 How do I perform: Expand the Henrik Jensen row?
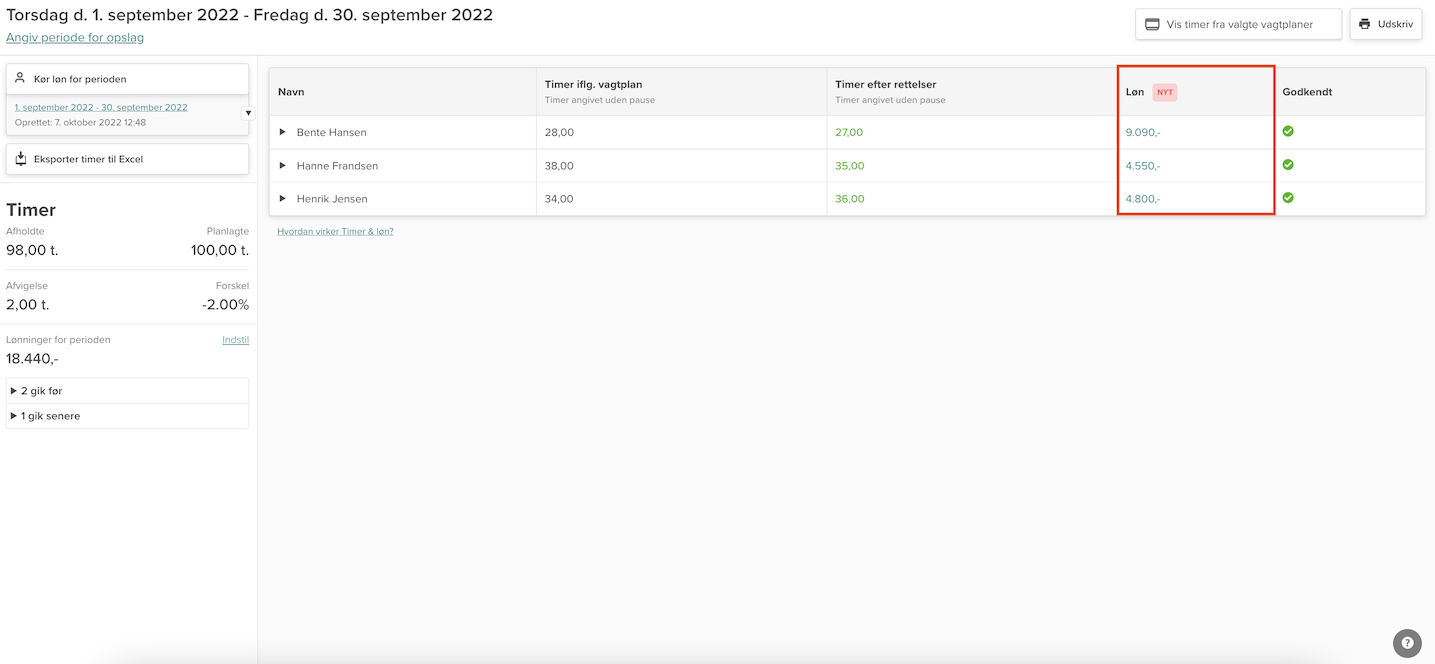coord(283,199)
